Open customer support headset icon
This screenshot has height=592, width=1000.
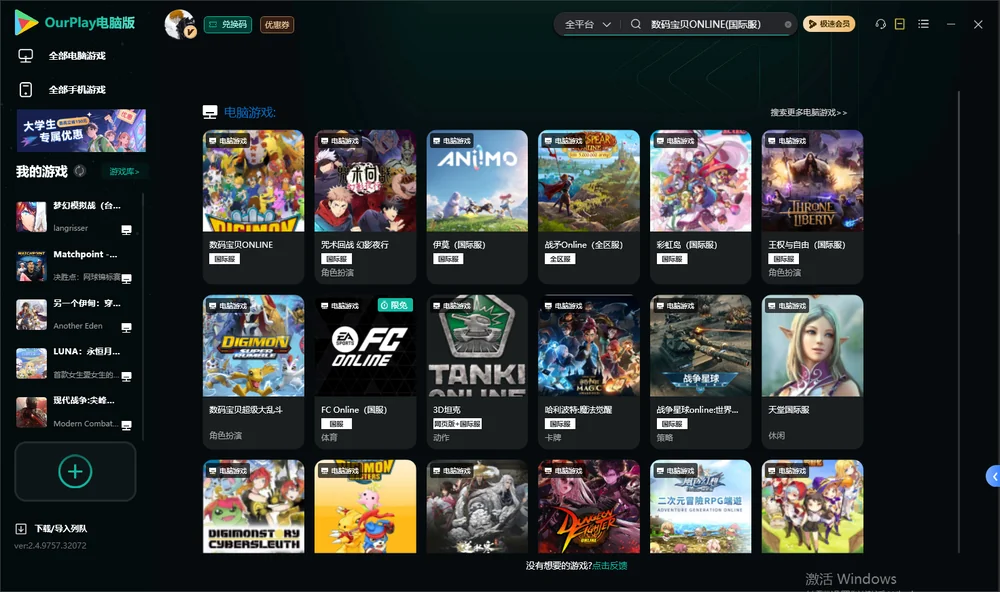click(880, 24)
